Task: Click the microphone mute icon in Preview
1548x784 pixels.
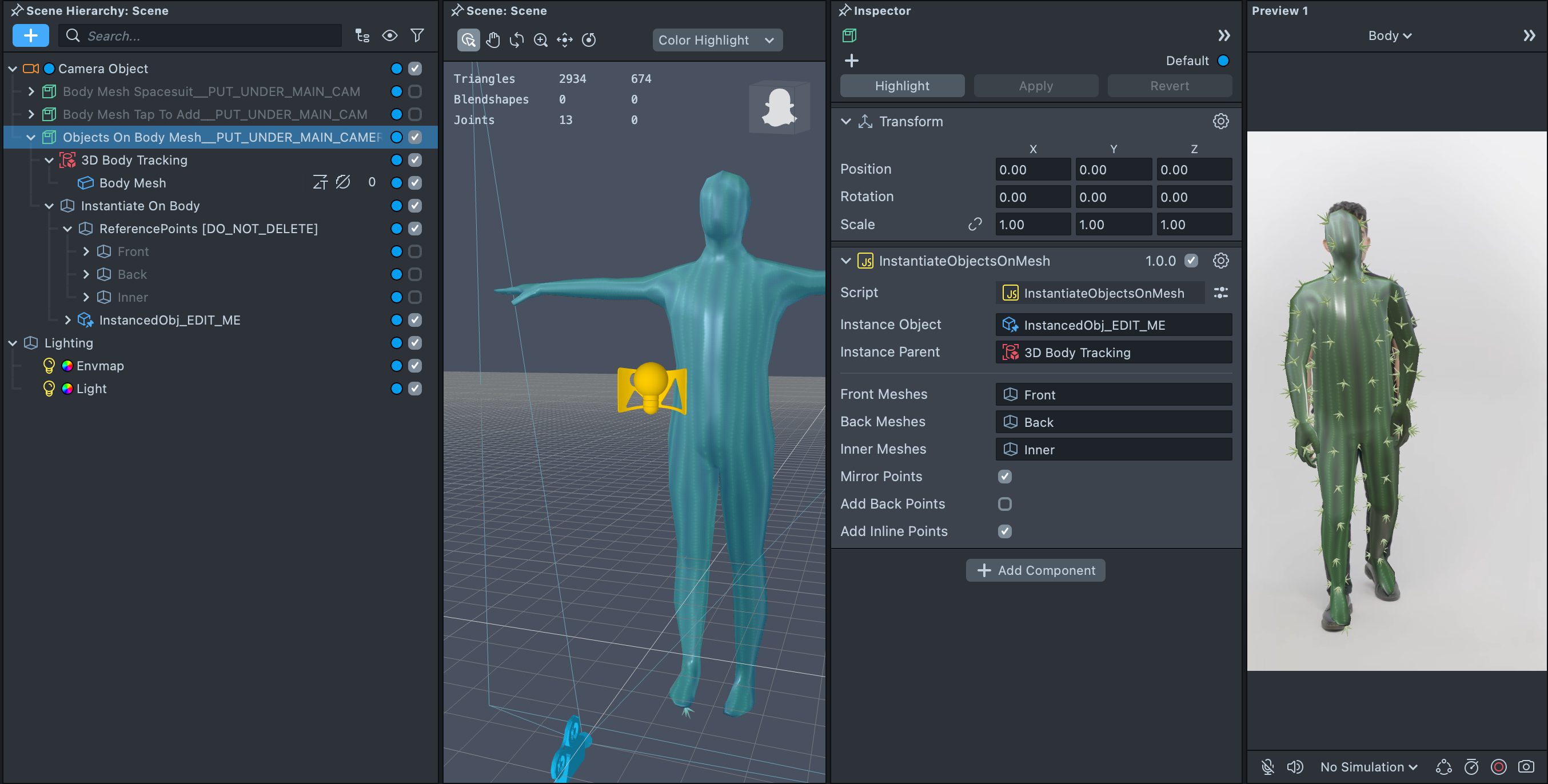Action: 1267,767
